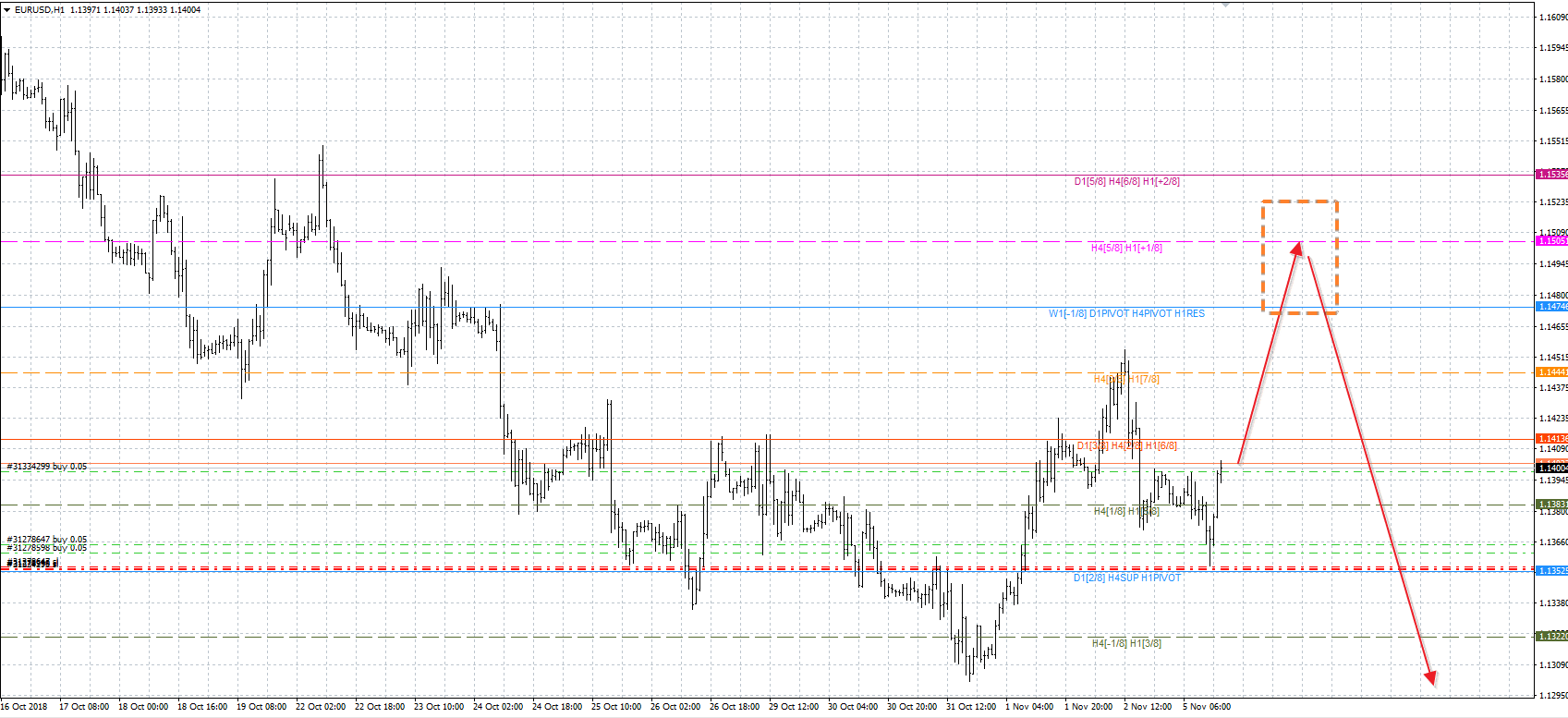Click the 24 Oct 02:00 time label
This screenshot has width=1568, height=718.
tap(498, 707)
